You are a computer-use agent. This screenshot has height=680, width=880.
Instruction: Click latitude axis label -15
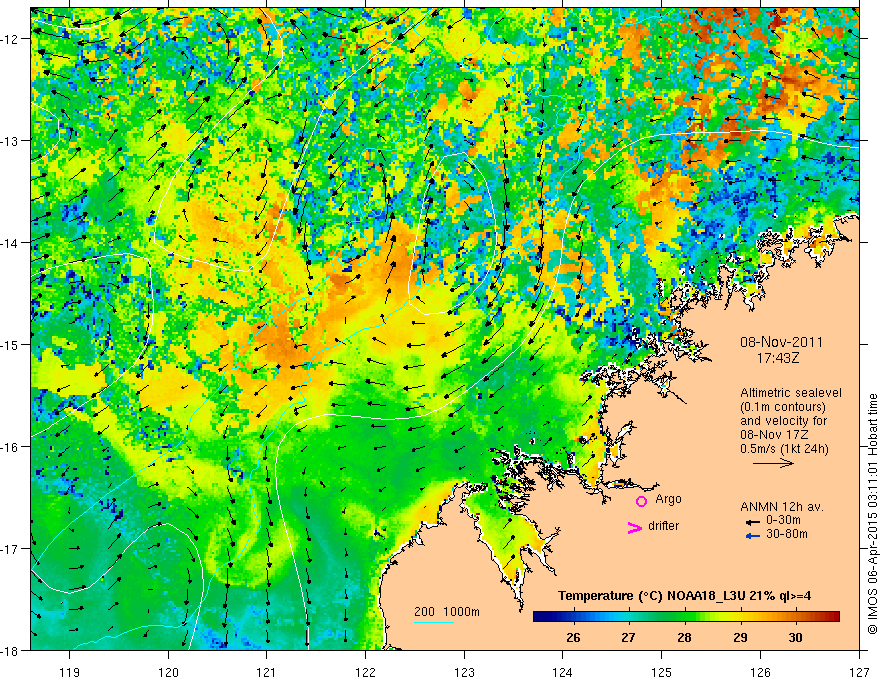11,344
